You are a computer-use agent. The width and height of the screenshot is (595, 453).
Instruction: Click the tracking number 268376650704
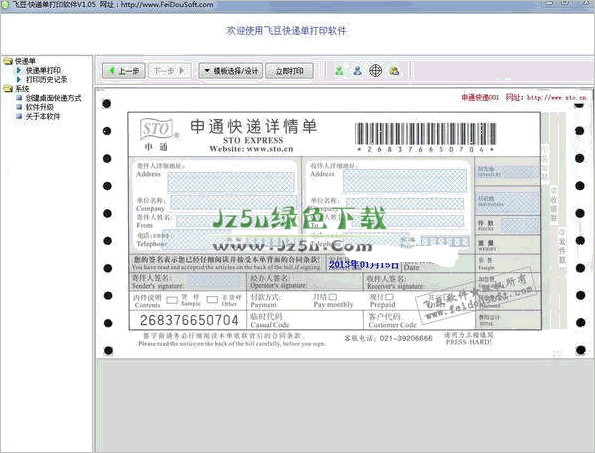click(189, 320)
